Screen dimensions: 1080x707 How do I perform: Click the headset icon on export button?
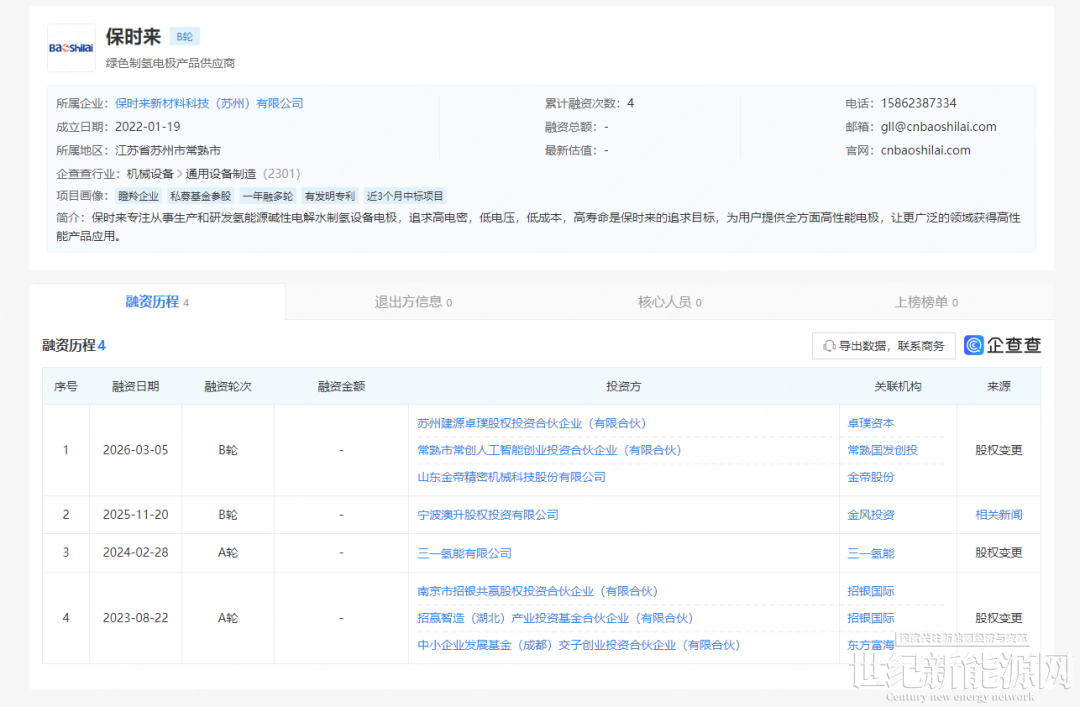828,346
